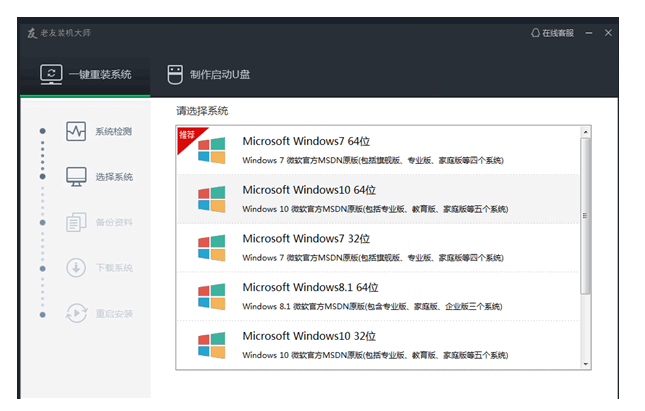Click Windows 8.1 MSDN description line

click(x=372, y=306)
